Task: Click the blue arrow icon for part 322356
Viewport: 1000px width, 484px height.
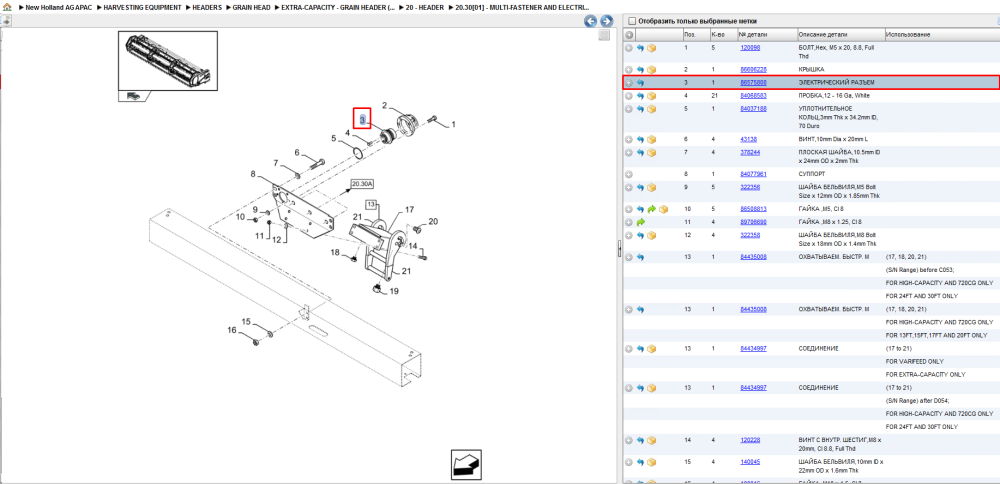Action: pyautogui.click(x=640, y=187)
